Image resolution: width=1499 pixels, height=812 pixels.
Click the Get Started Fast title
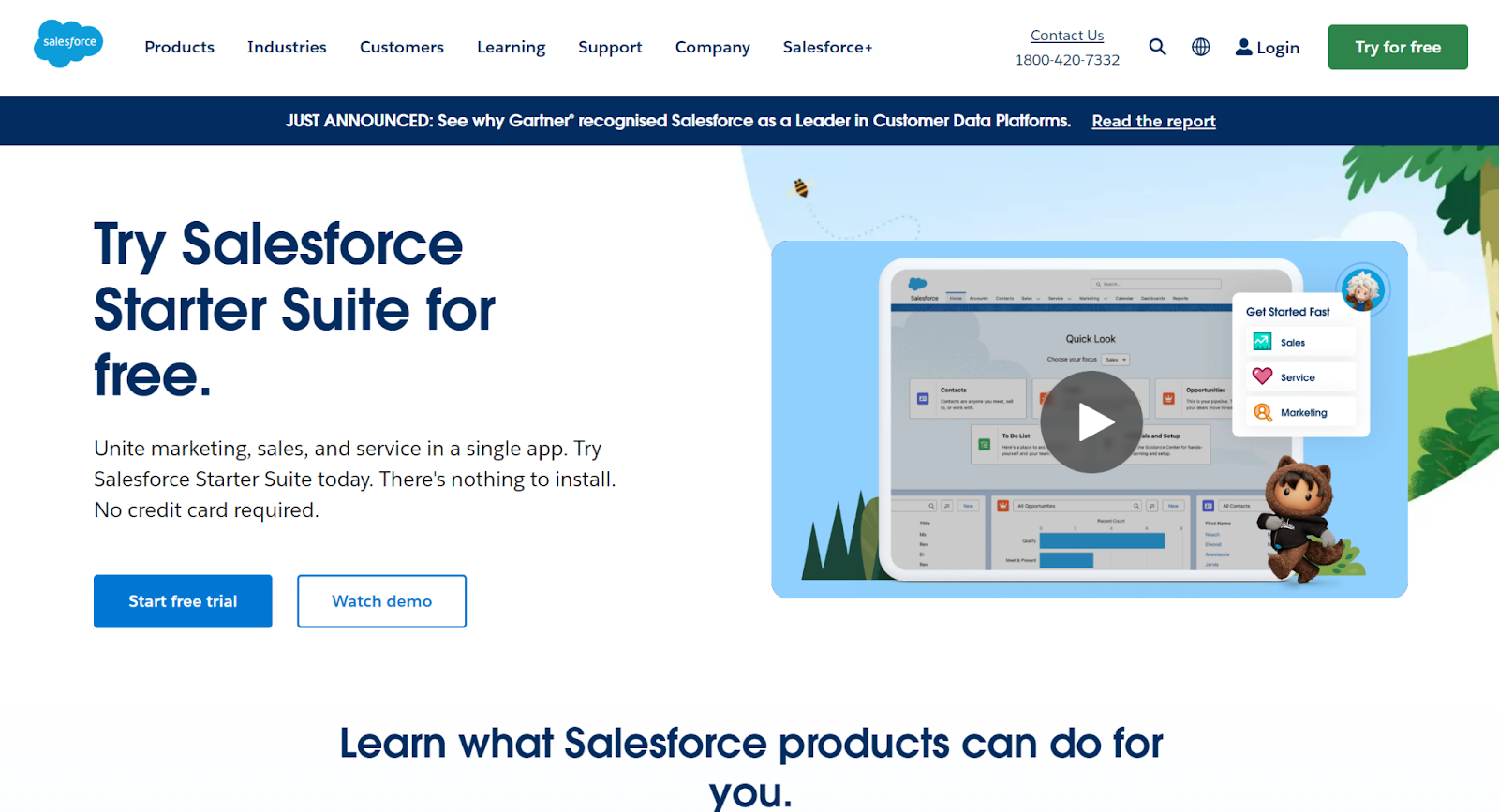coord(1287,312)
